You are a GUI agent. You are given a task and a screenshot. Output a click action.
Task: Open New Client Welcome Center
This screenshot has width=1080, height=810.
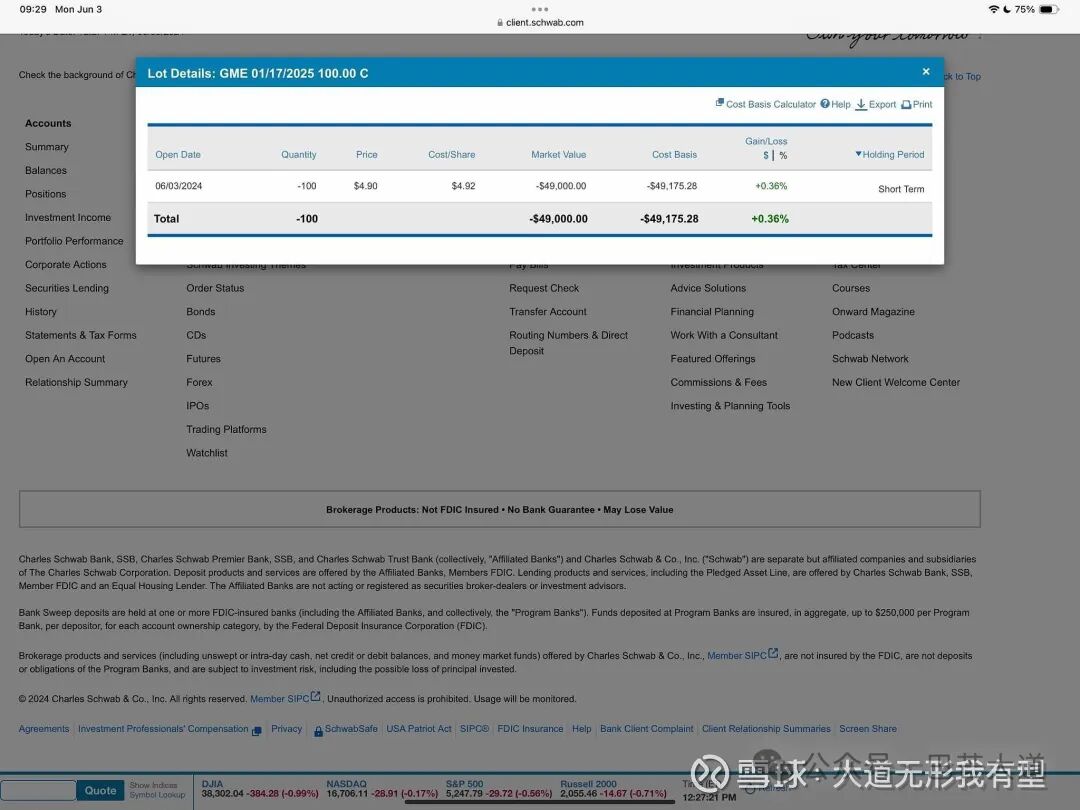pos(895,382)
